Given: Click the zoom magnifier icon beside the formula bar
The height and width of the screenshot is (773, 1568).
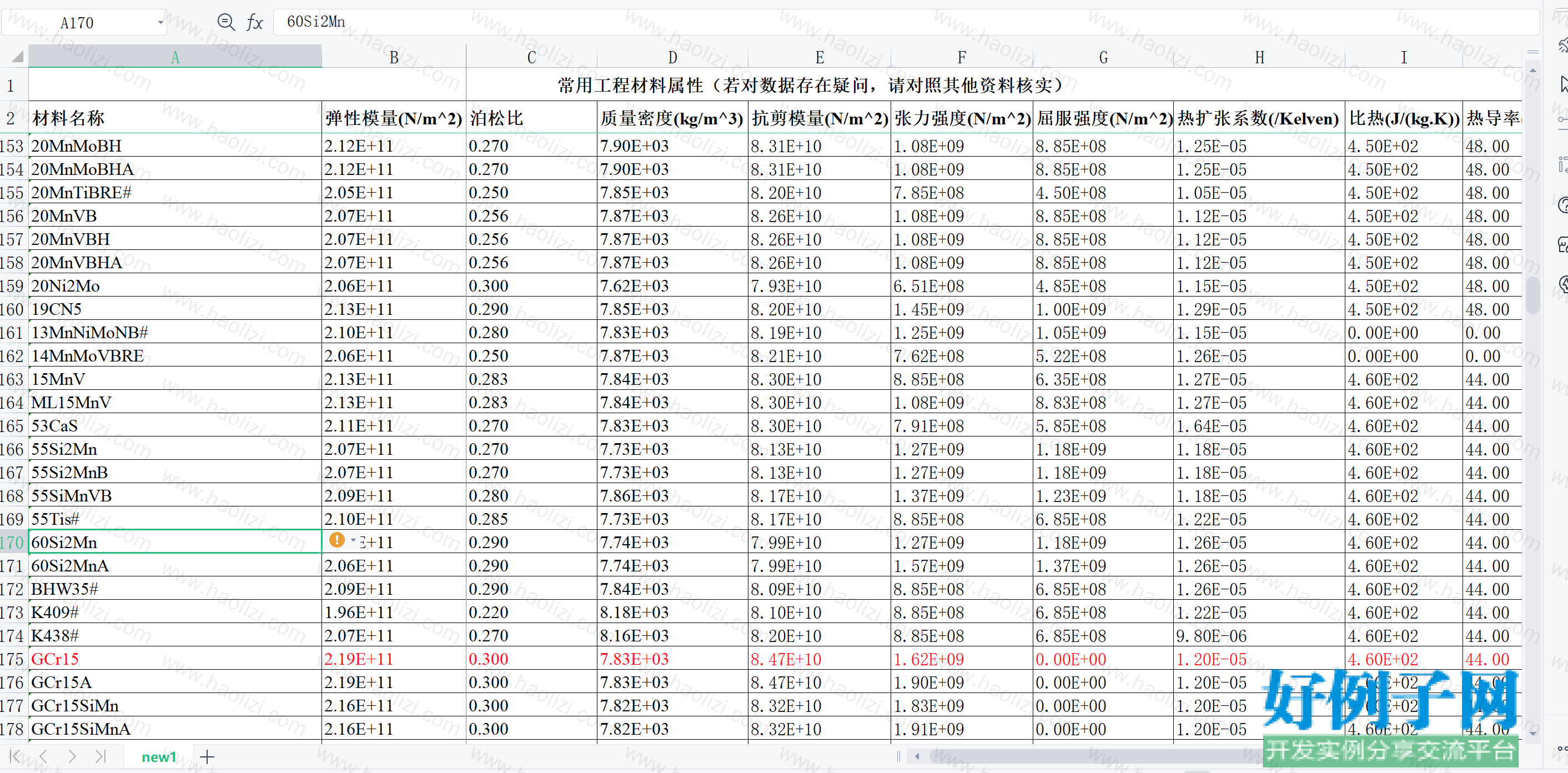Looking at the screenshot, I should click(226, 23).
